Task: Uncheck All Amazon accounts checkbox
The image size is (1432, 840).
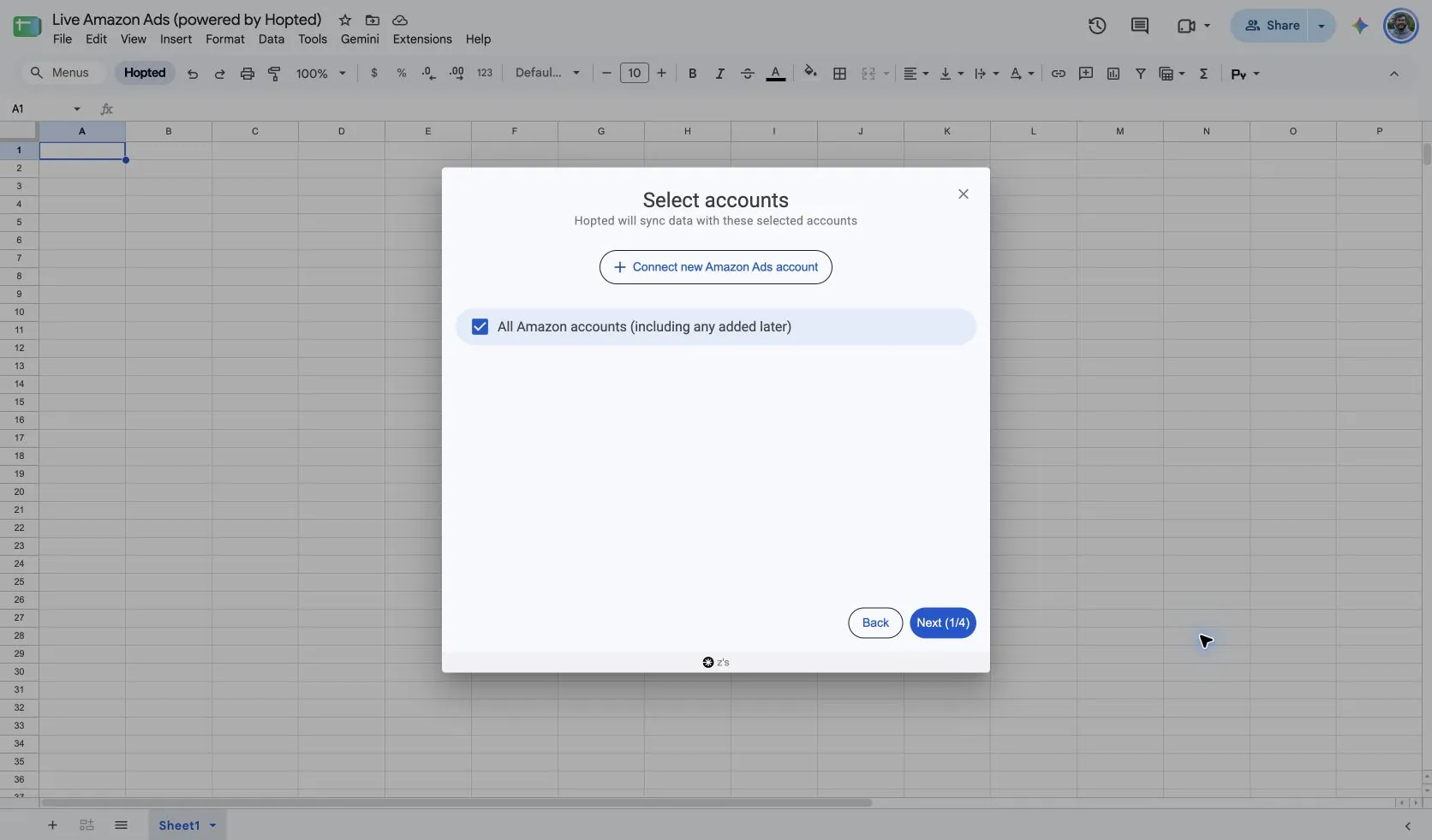Action: 480,327
